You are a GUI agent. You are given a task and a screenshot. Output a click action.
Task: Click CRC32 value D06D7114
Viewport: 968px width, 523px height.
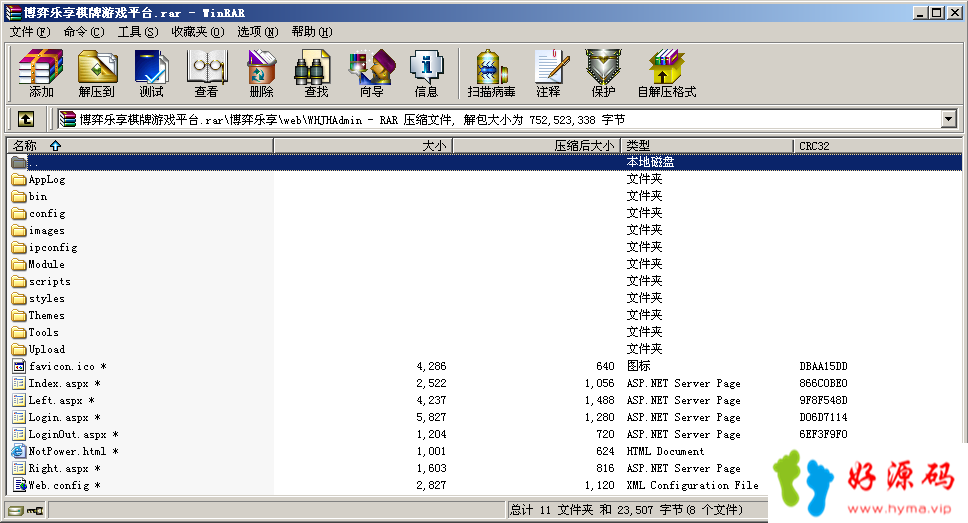(823, 417)
